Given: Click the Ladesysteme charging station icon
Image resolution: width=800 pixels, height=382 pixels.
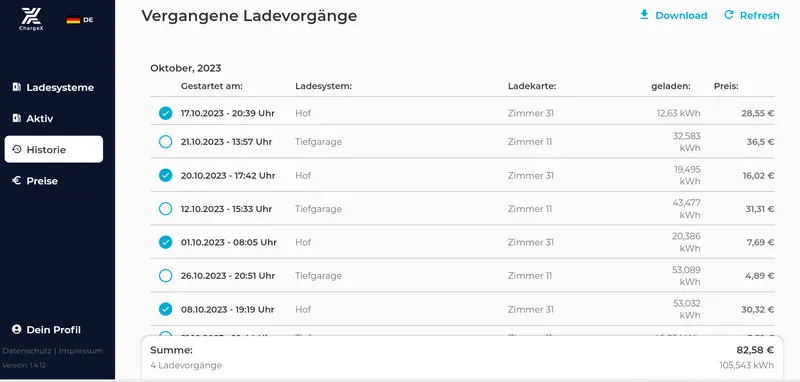Looking at the screenshot, I should (x=16, y=87).
